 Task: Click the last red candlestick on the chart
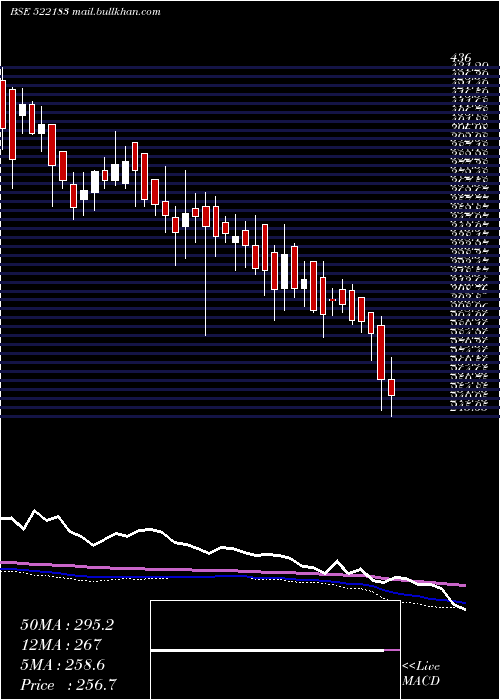[392, 387]
